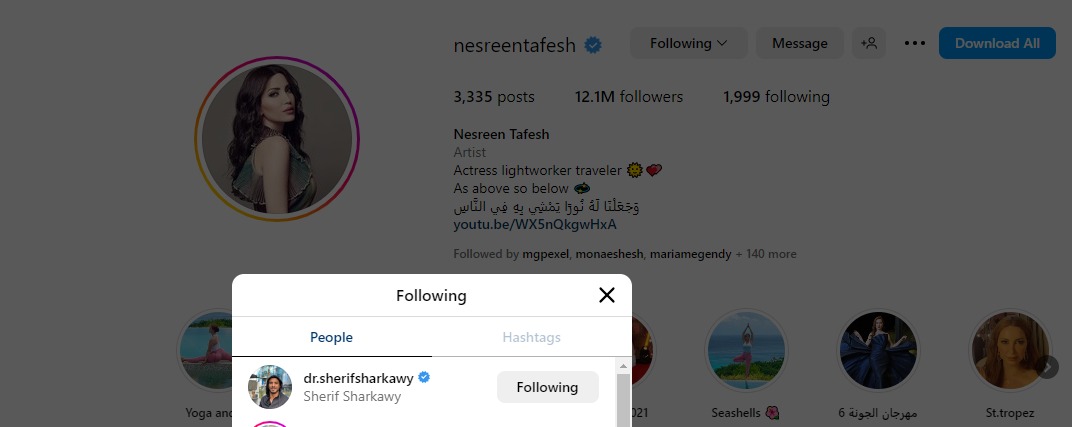Click the verified badge next to nesreentafesh
1072x427 pixels.
593,45
